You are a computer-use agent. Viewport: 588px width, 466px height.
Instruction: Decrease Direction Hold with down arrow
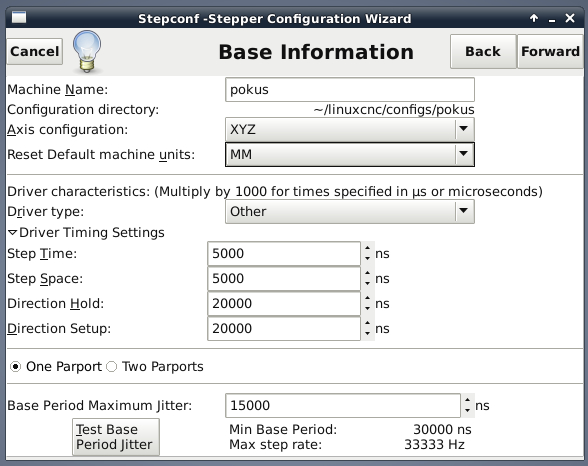click(368, 309)
